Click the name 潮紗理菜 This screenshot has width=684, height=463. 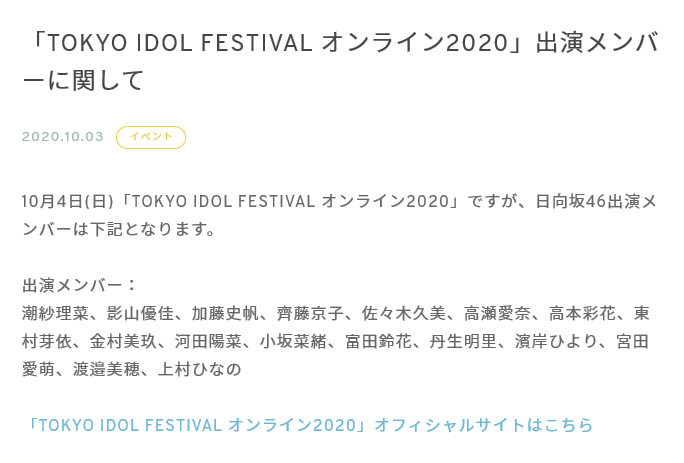tap(55, 313)
